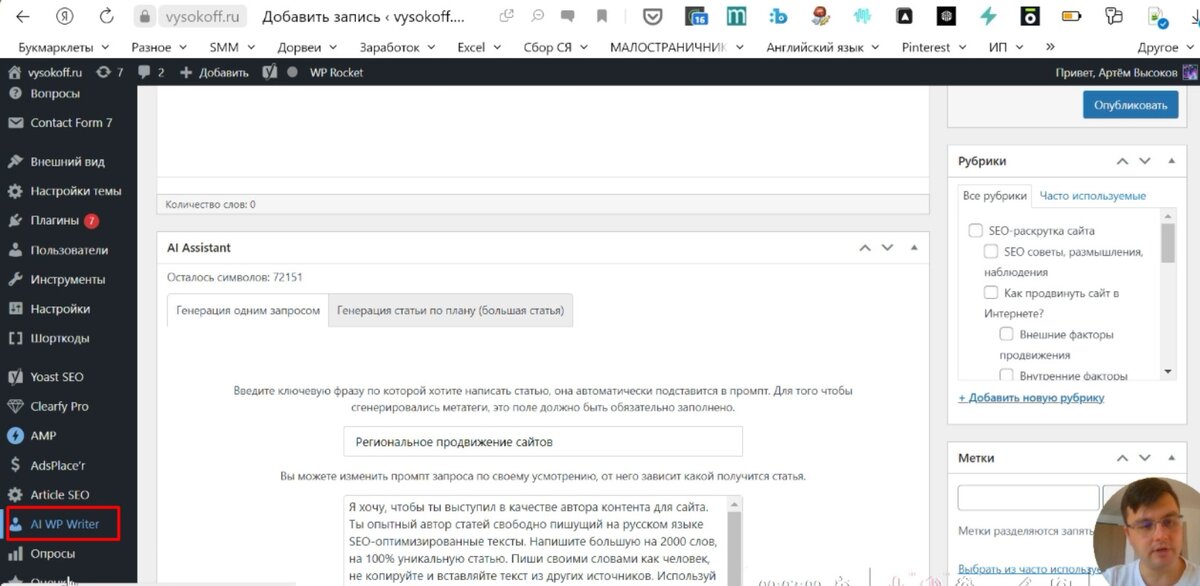Check the SEO-раскрутка сайта category
The width and height of the screenshot is (1200, 586).
tap(976, 231)
